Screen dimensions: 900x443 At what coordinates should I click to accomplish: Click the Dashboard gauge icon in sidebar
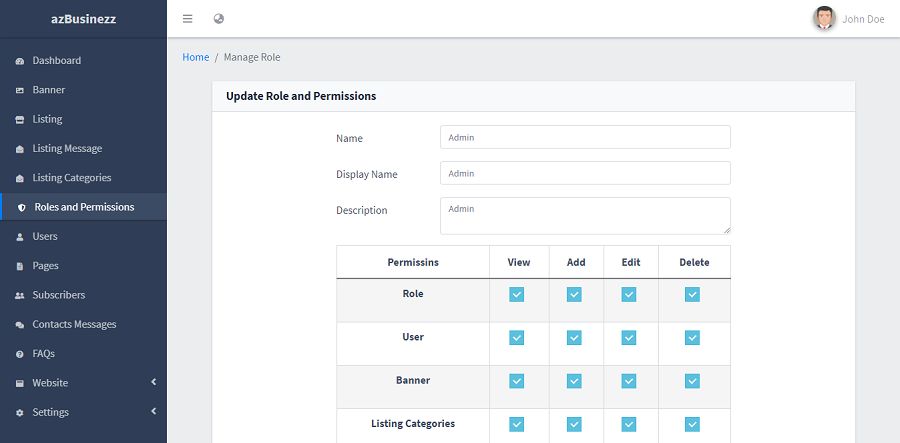[x=20, y=61]
